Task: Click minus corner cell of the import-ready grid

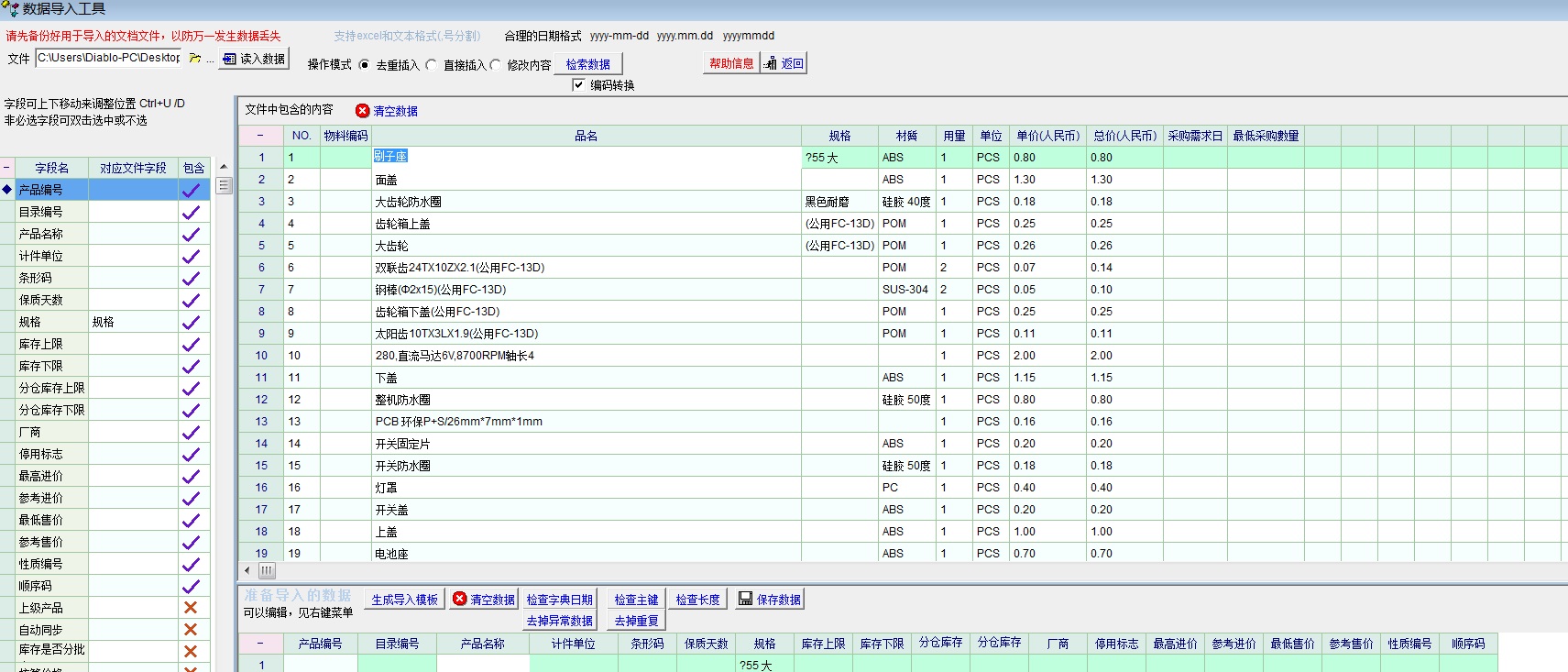Action: click(260, 644)
